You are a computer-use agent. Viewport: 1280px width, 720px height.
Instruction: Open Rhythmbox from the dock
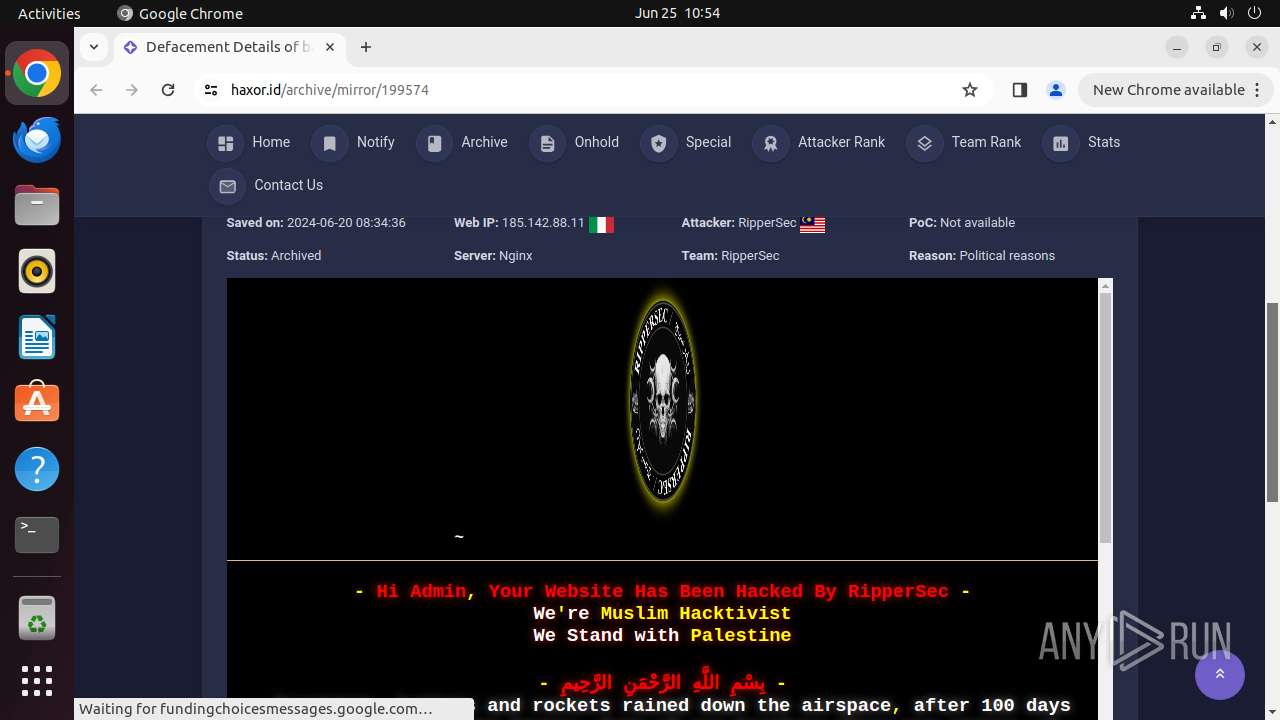coord(37,272)
